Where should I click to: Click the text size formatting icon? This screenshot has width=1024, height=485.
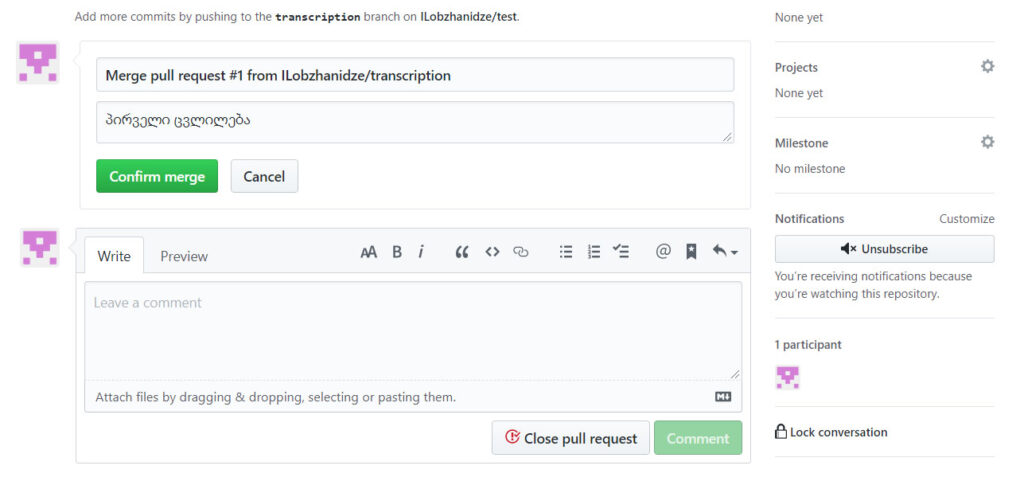tap(369, 252)
